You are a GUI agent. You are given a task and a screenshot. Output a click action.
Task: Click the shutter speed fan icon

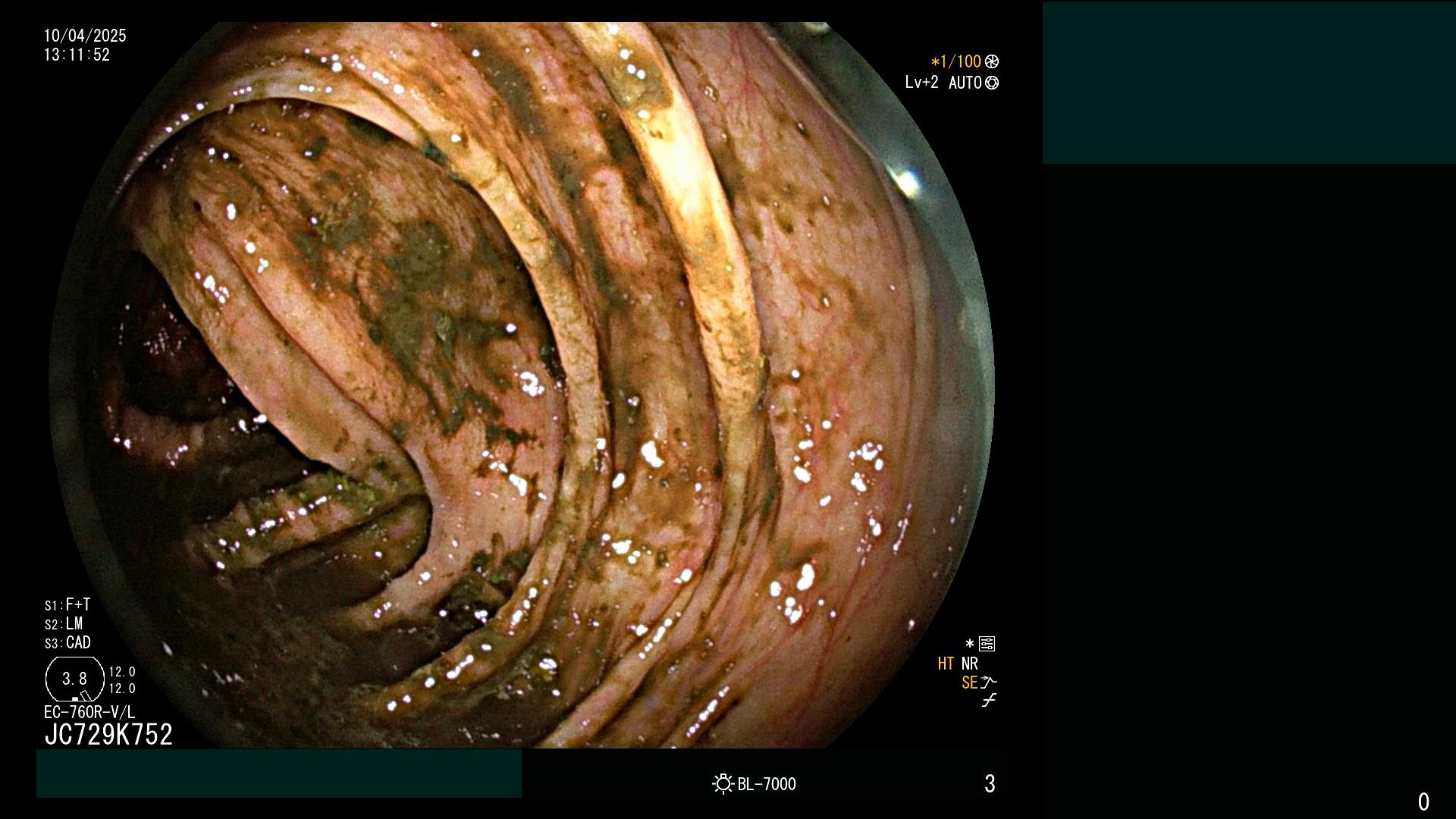tap(992, 61)
